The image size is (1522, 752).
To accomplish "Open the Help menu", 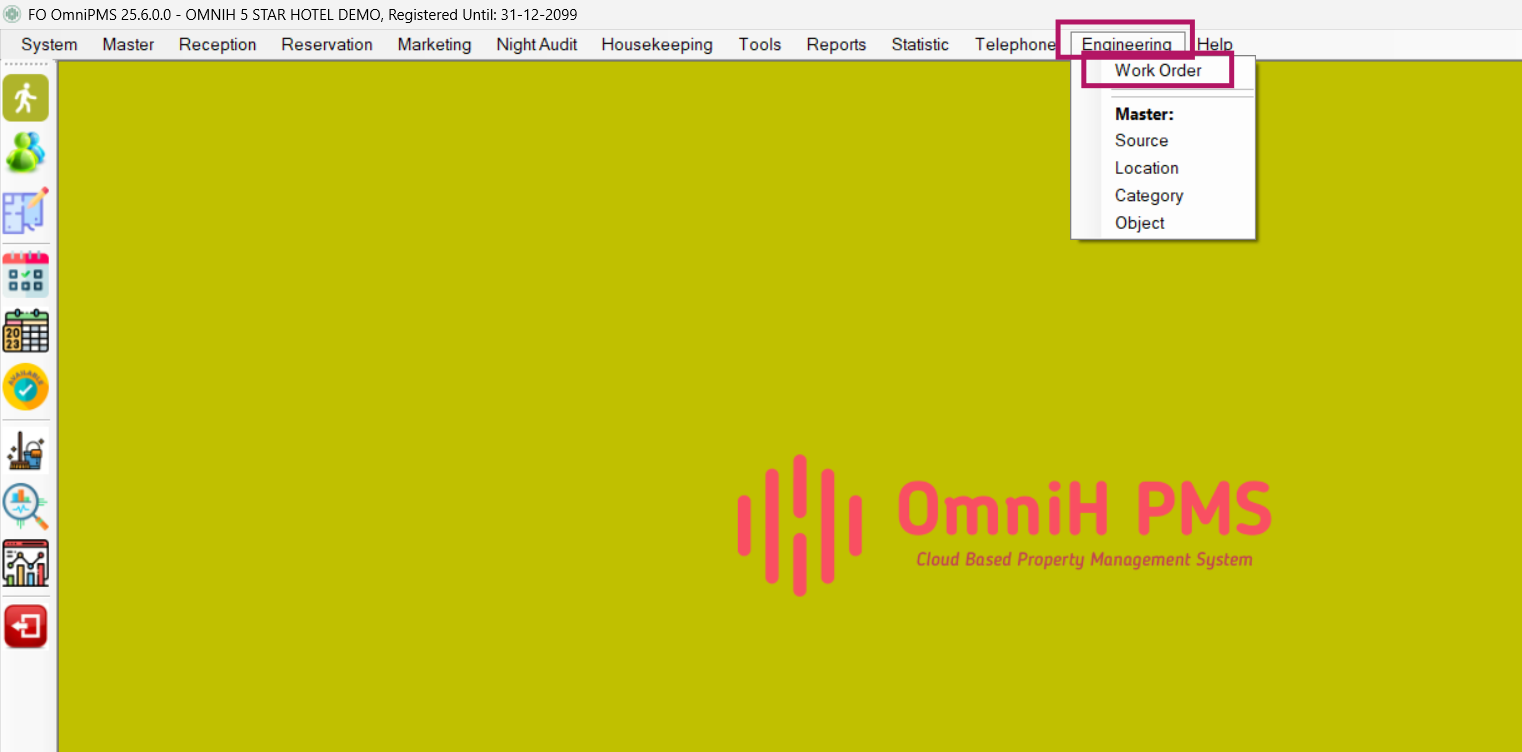I will pyautogui.click(x=1215, y=45).
